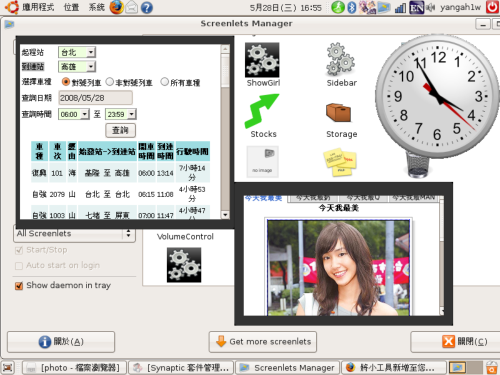Click the trash bin screenlet under the clock

click(x=418, y=165)
